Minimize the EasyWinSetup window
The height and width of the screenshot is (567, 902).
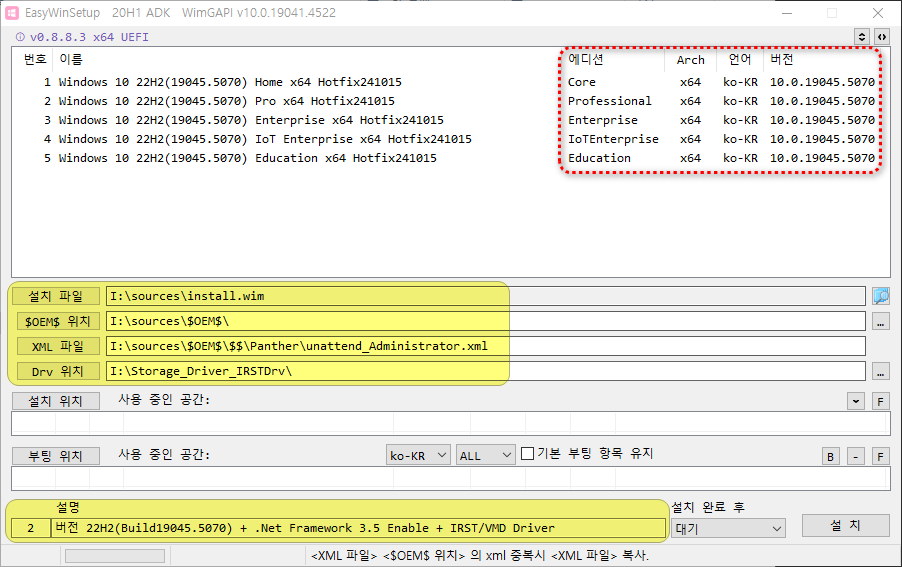click(x=787, y=13)
